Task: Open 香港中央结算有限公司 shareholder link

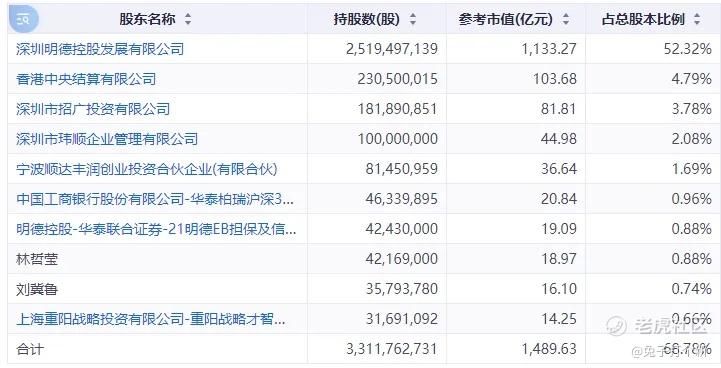Action: 86,79
